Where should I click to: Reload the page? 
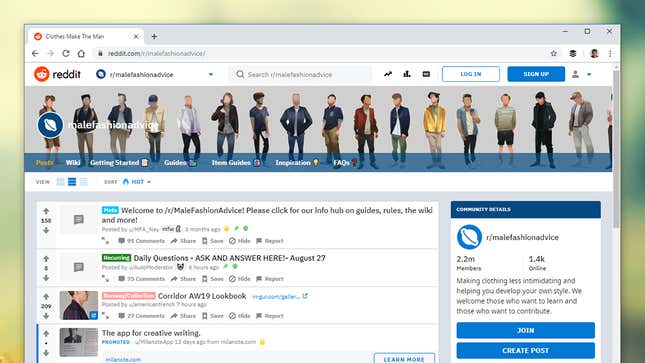click(66, 54)
